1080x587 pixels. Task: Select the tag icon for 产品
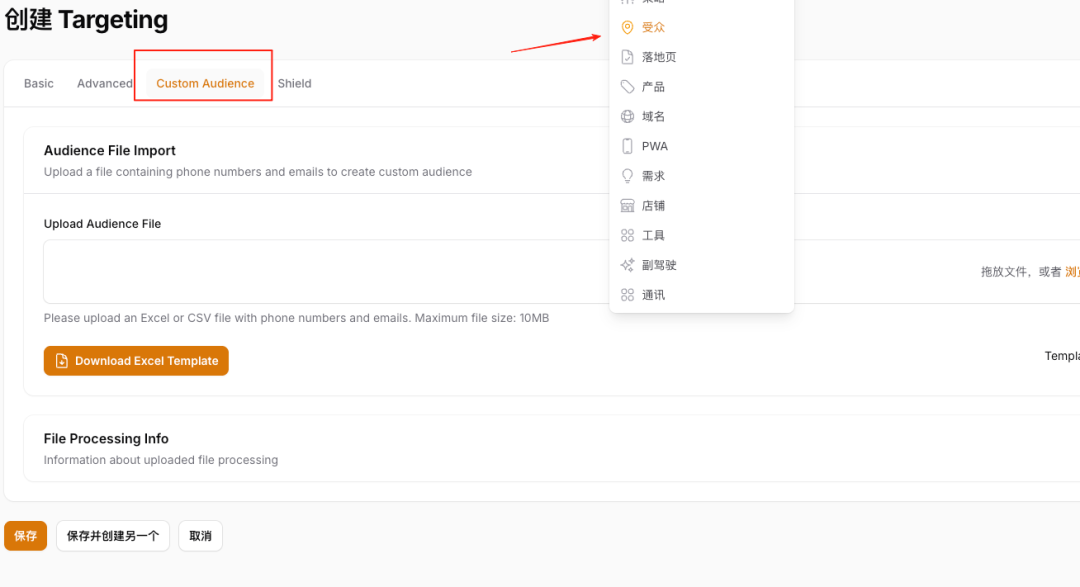627,87
